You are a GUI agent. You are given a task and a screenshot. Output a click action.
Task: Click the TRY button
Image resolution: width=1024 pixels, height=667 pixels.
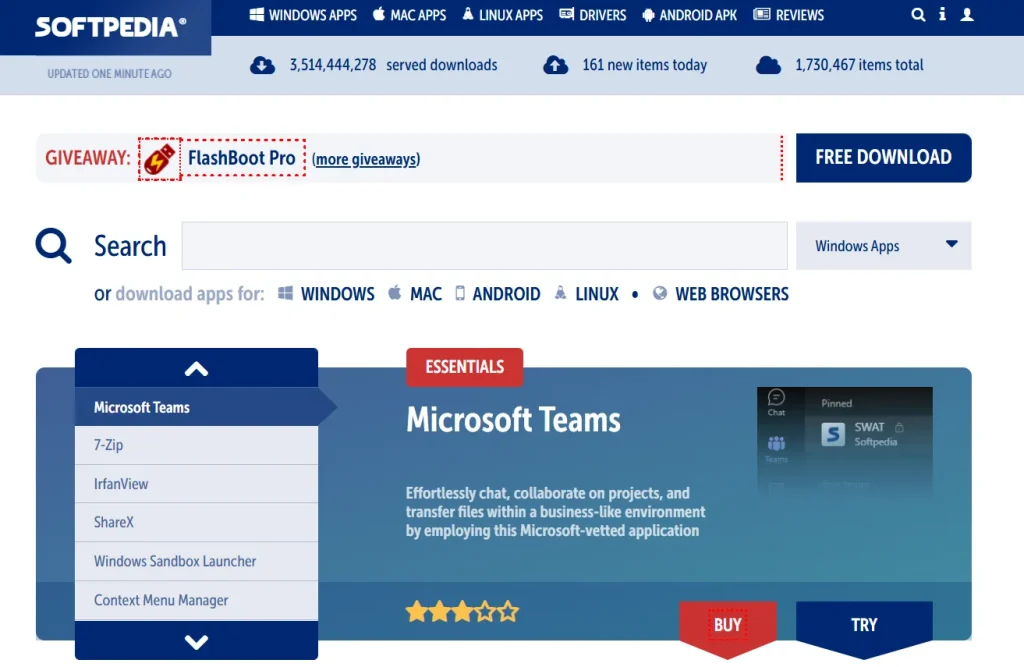tap(864, 627)
